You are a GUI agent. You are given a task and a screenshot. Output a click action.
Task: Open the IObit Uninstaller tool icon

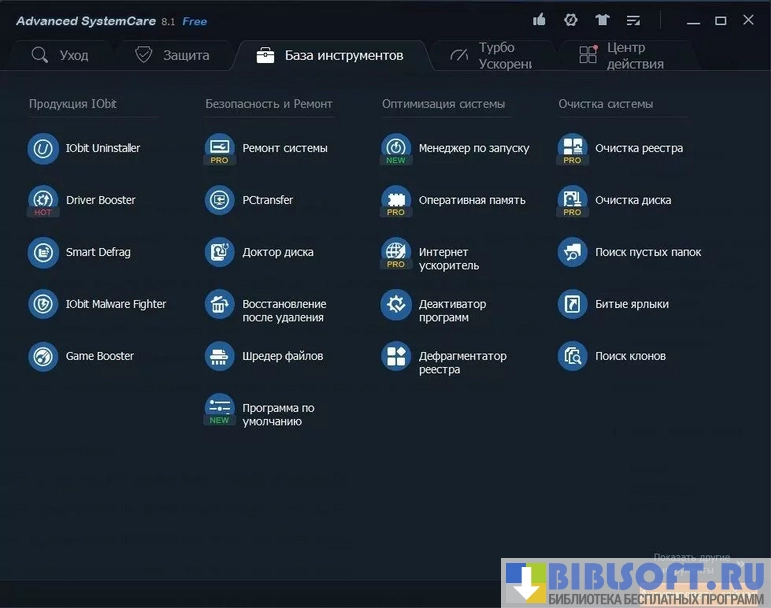(43, 149)
